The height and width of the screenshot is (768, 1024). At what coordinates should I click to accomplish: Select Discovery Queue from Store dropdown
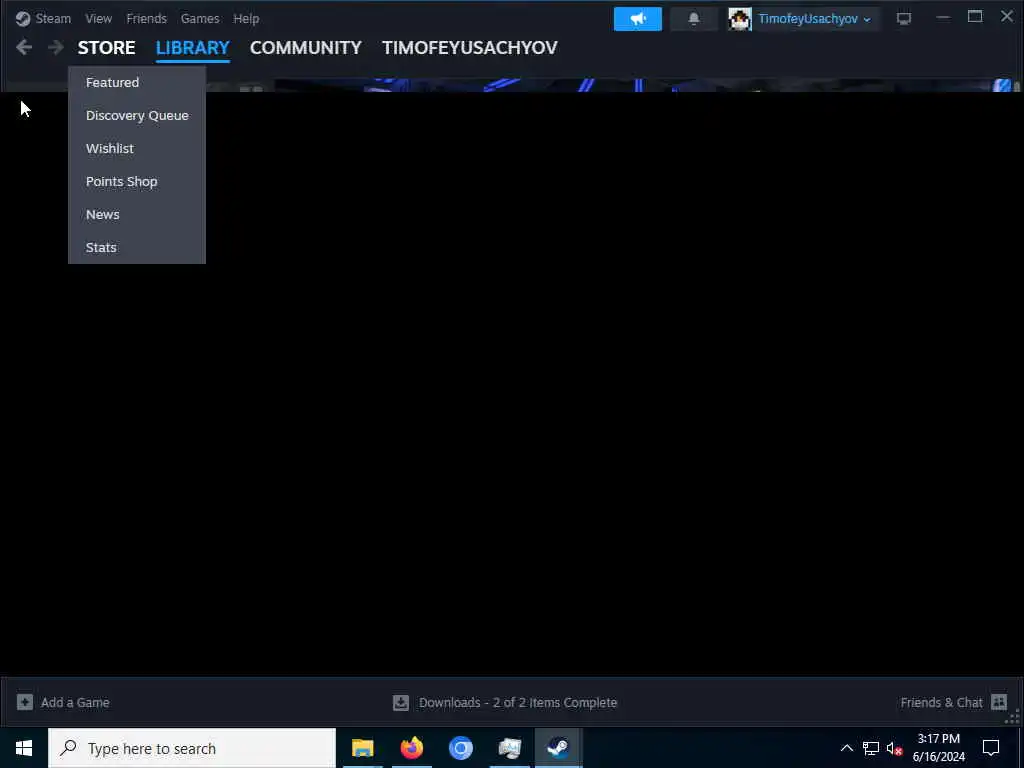(x=136, y=116)
